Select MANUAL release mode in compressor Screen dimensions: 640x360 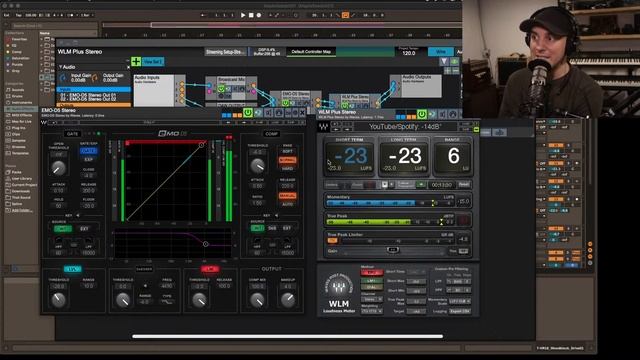pos(287,196)
